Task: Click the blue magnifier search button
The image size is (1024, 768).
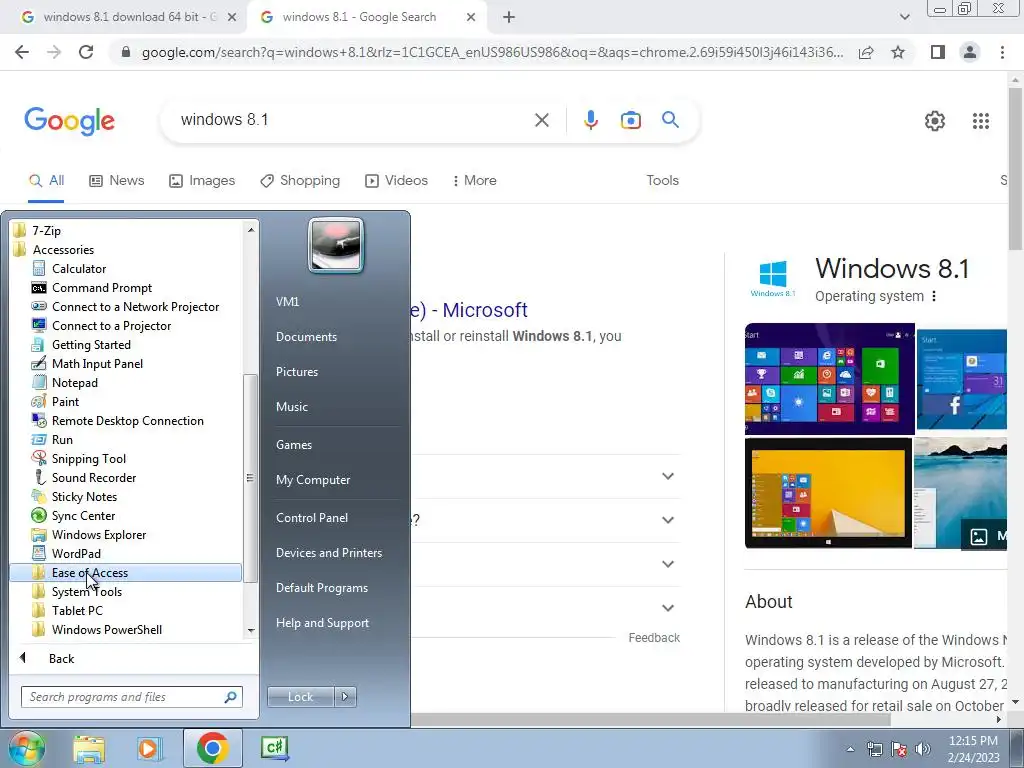Action: 670,120
